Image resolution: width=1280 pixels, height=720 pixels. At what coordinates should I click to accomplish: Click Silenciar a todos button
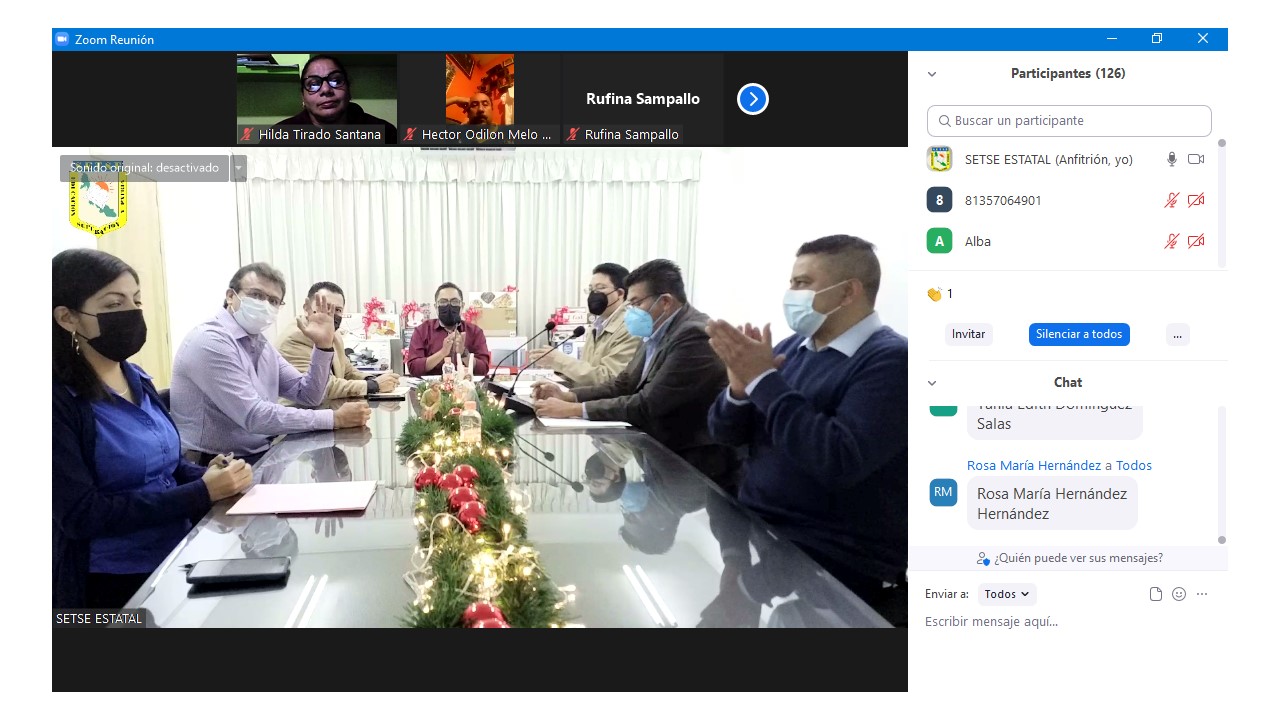click(x=1079, y=334)
